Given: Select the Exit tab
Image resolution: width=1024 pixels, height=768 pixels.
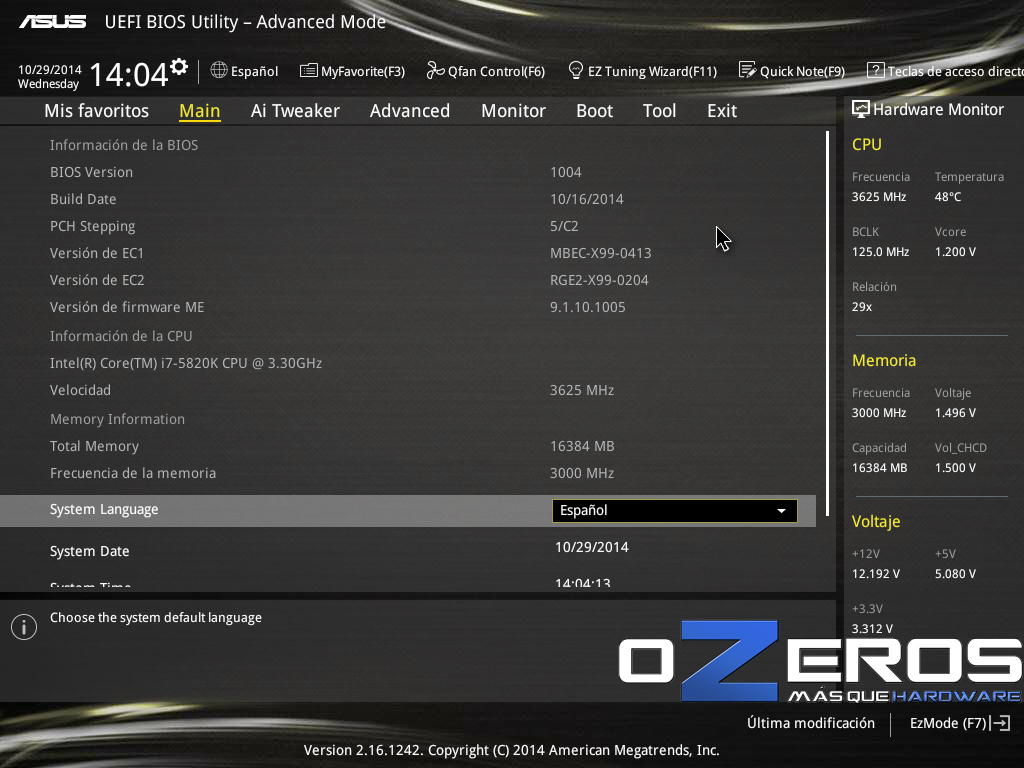Looking at the screenshot, I should pos(722,111).
